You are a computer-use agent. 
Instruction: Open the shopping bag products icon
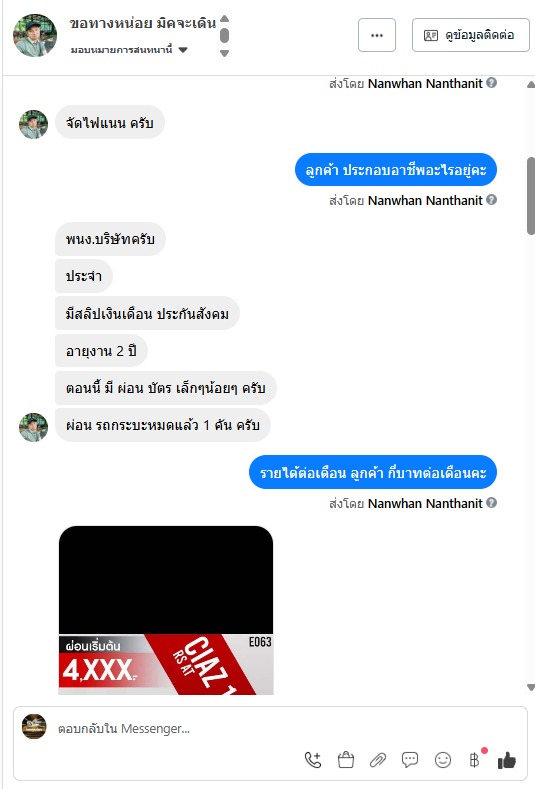[x=346, y=760]
